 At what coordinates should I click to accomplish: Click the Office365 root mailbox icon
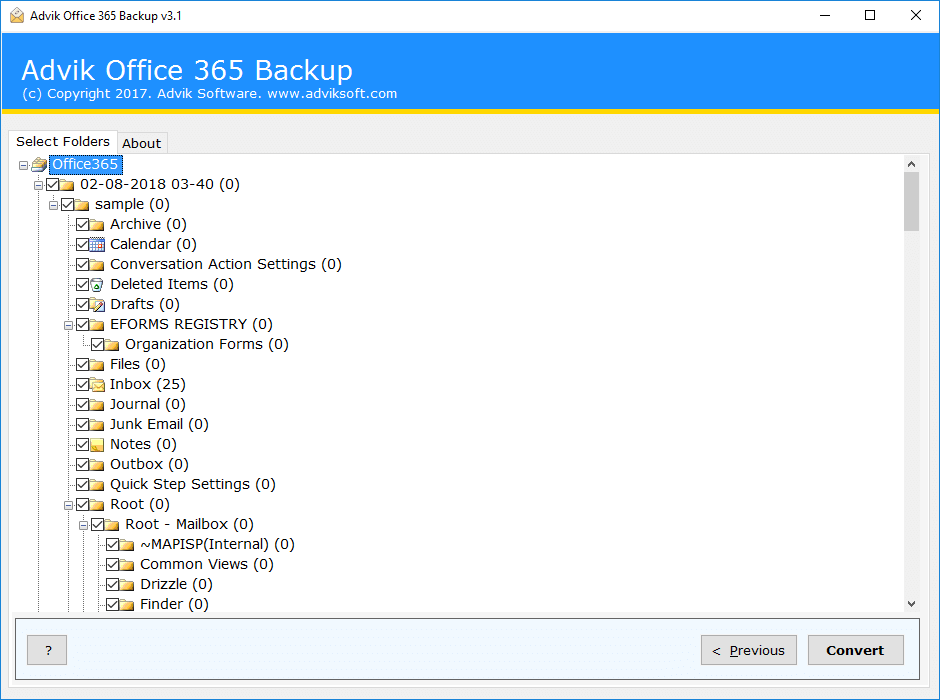point(40,164)
